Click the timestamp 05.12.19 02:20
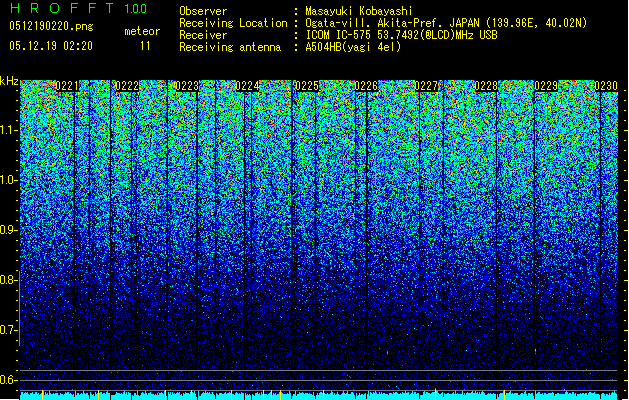 [x=51, y=46]
